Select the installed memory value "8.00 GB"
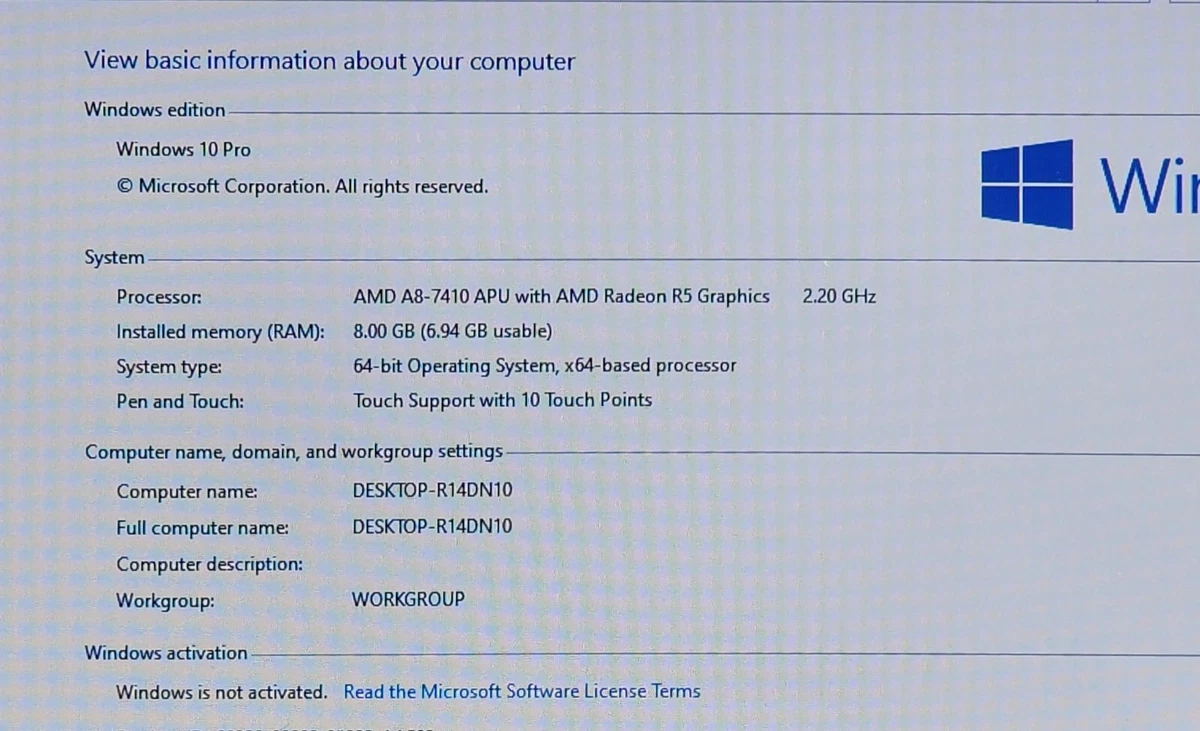 (x=384, y=331)
